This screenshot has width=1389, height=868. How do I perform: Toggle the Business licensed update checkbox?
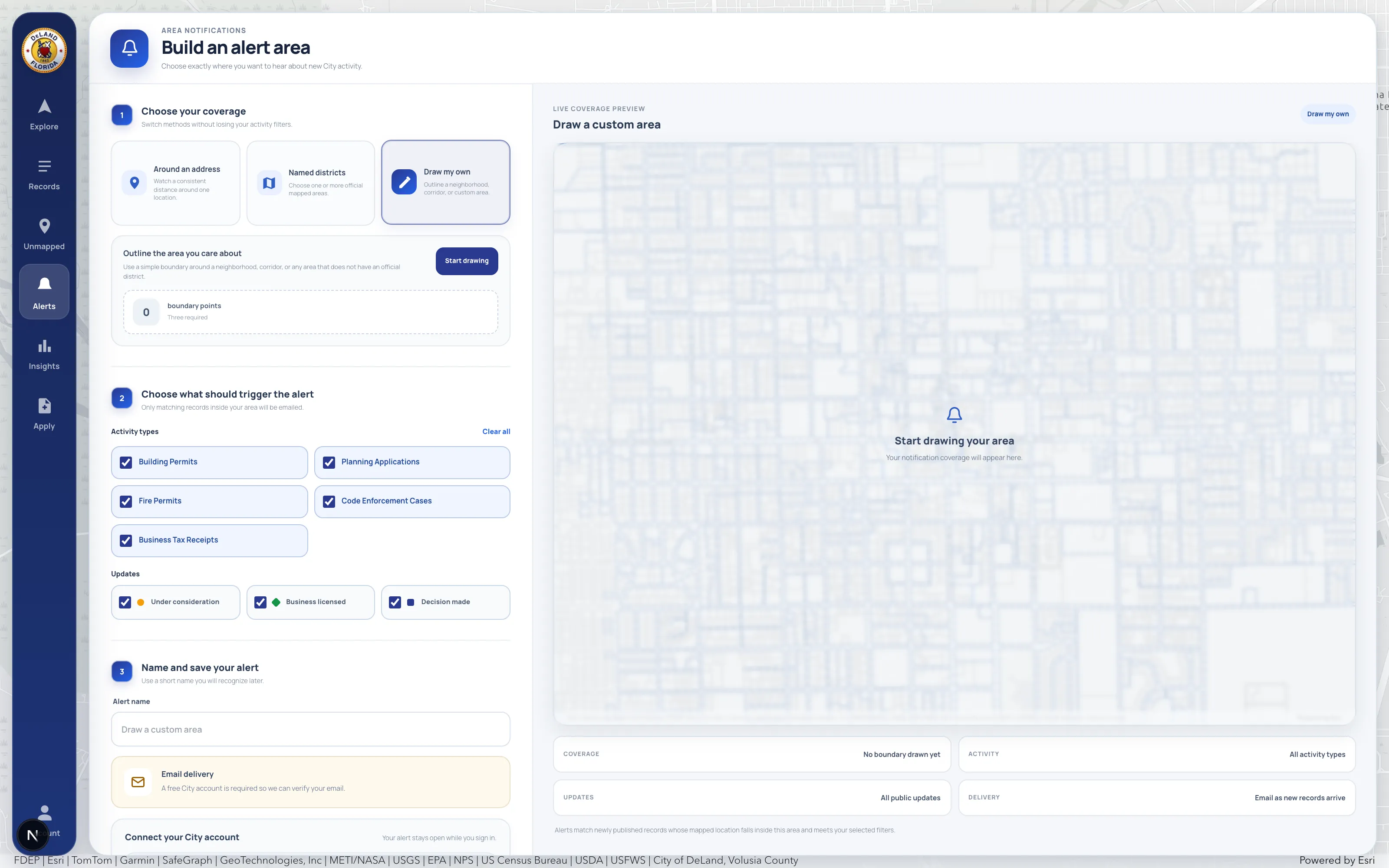[260, 602]
